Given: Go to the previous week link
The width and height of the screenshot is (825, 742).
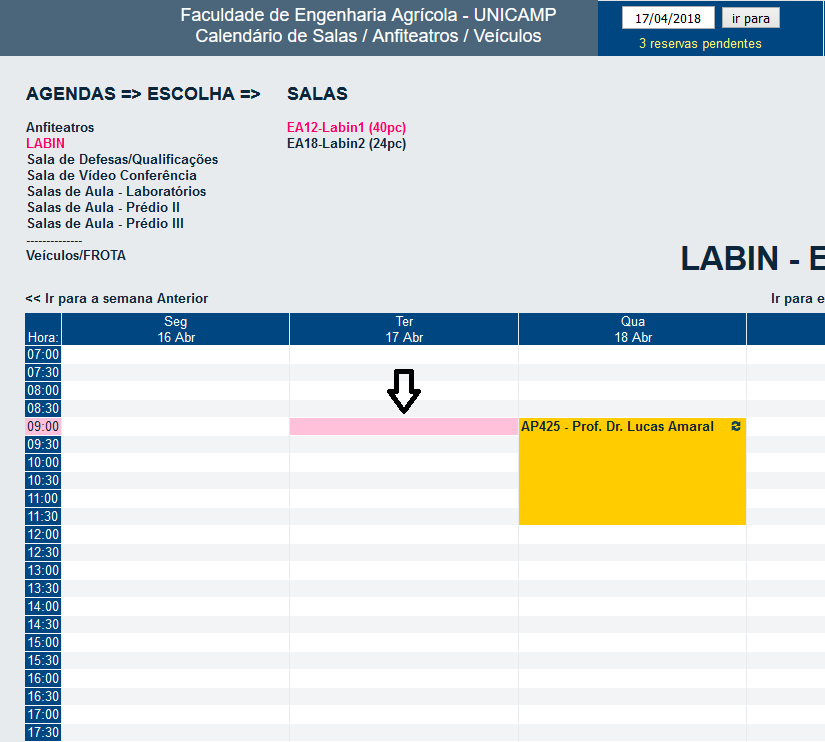Looking at the screenshot, I should [x=117, y=298].
